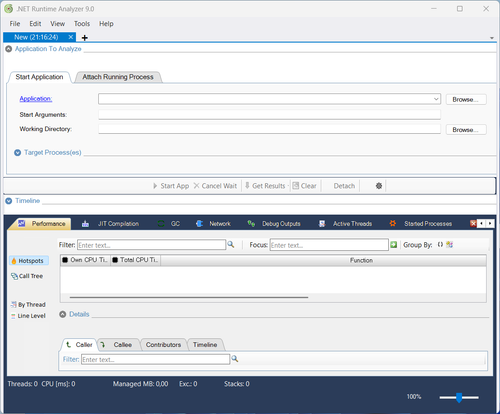Click the Clear toolbar button

[x=304, y=186]
